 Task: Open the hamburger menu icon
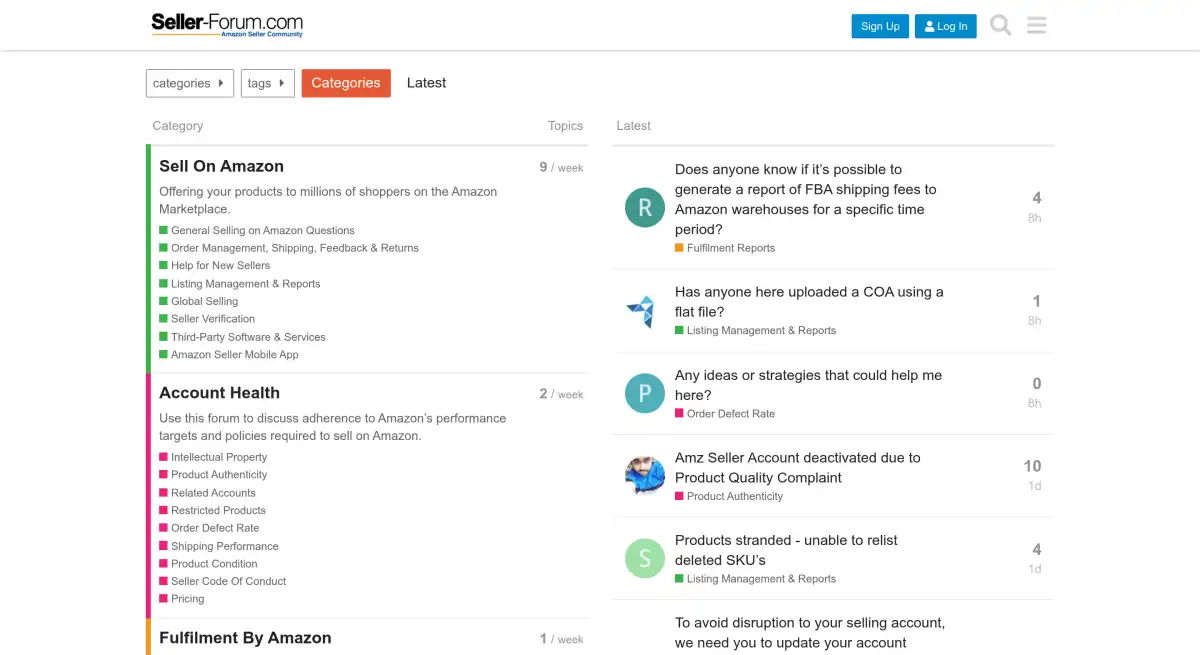[1036, 25]
